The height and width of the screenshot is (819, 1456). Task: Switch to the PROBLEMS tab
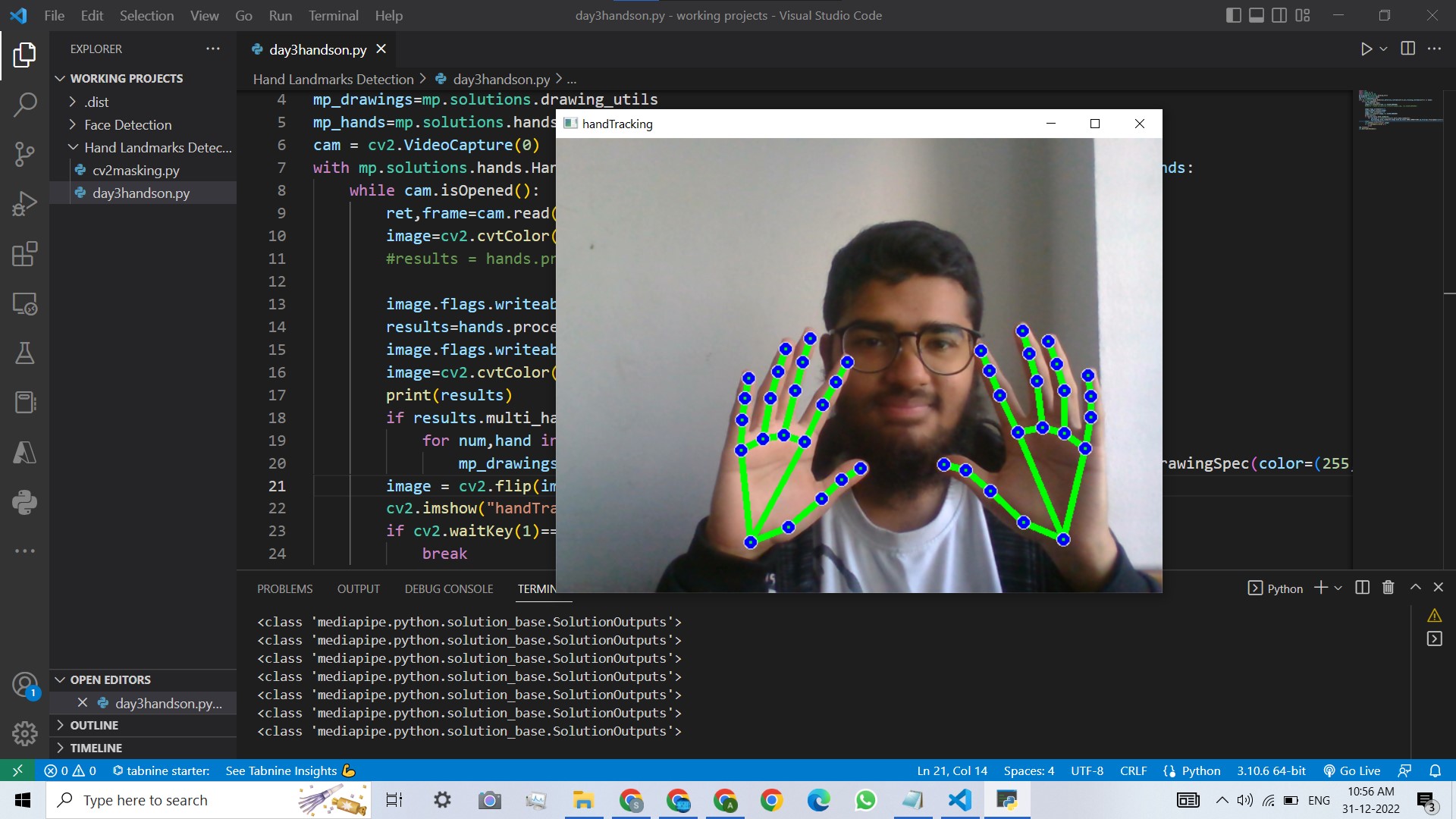click(284, 588)
